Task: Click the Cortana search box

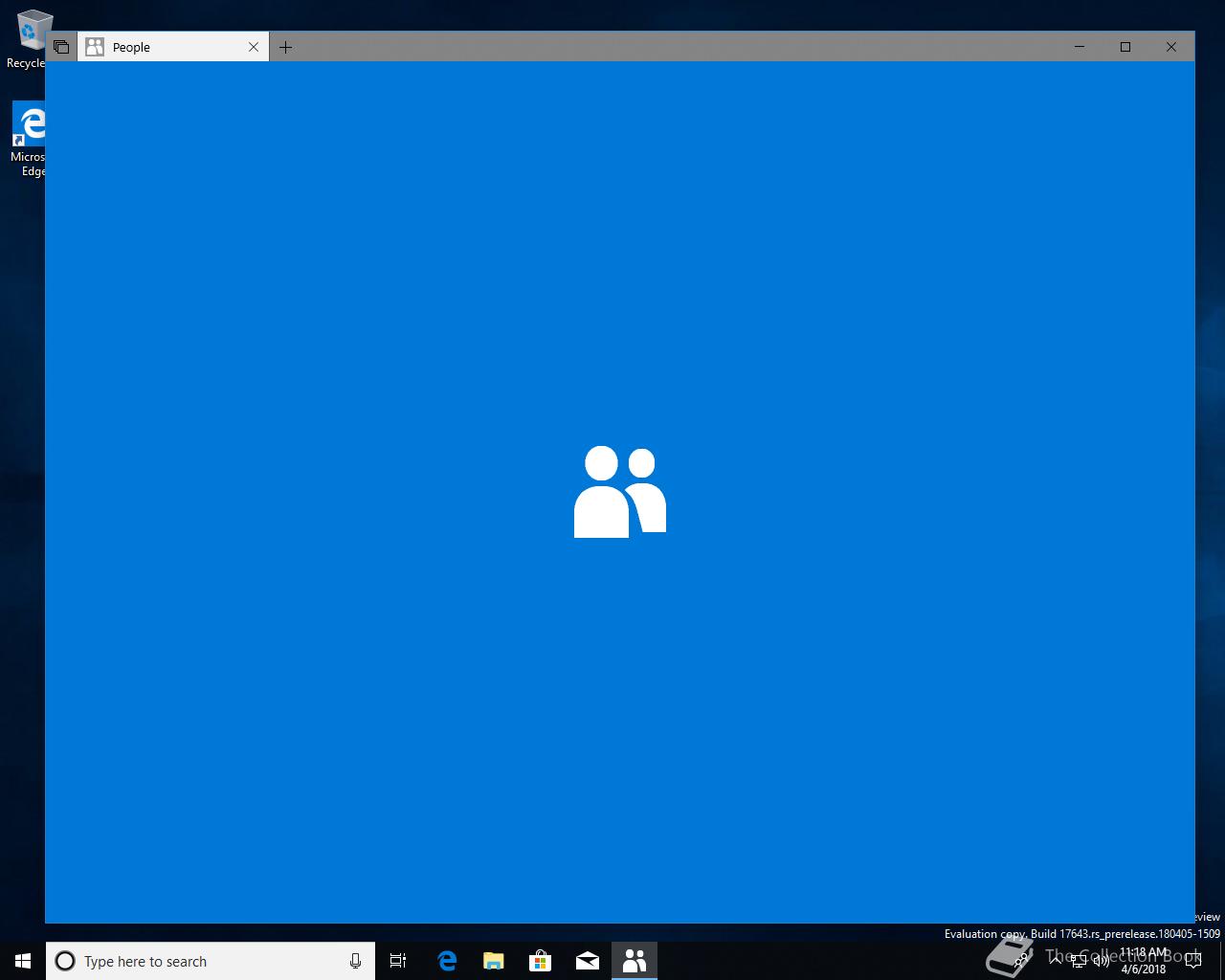Action: pos(211,961)
